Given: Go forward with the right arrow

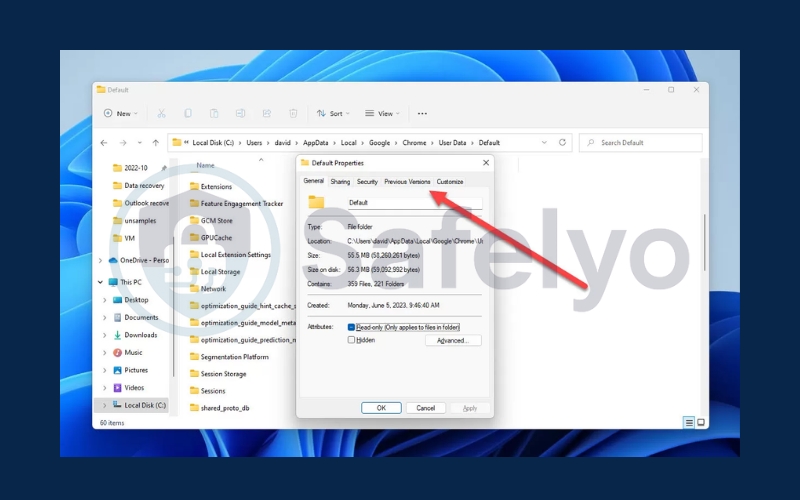Looking at the screenshot, I should [123, 143].
